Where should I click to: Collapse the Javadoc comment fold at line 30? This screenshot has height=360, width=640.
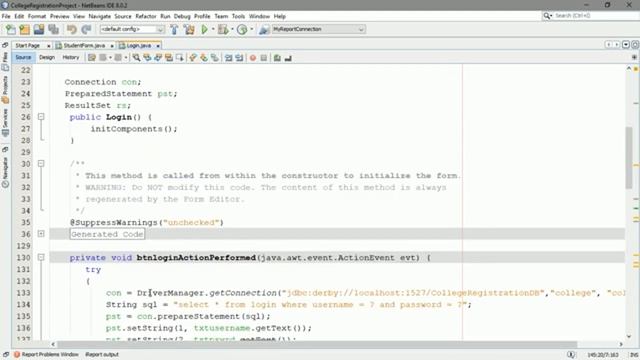click(x=41, y=164)
